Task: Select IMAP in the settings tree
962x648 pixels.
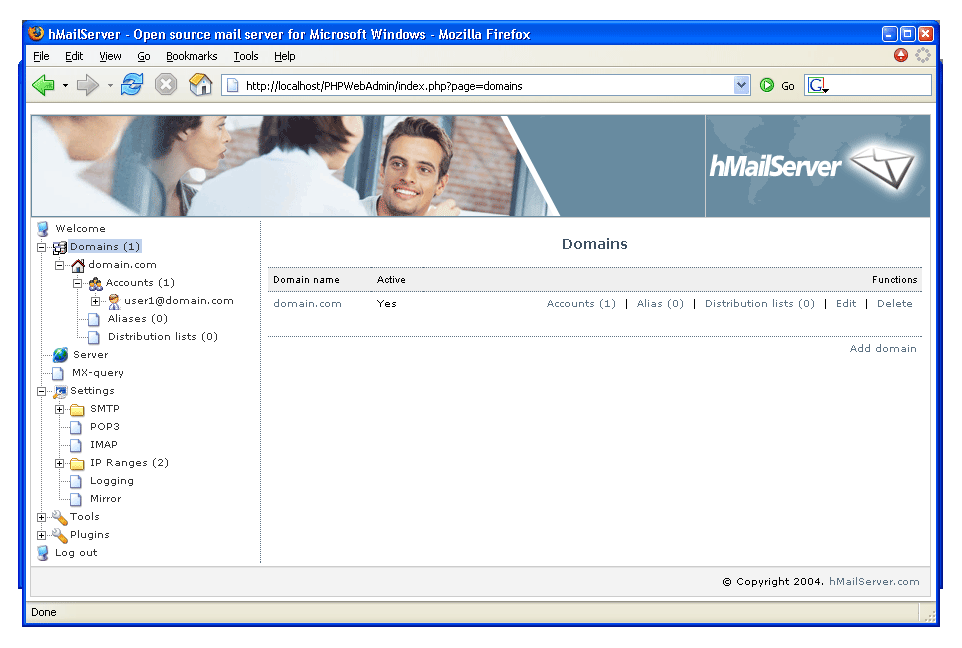Action: point(104,445)
